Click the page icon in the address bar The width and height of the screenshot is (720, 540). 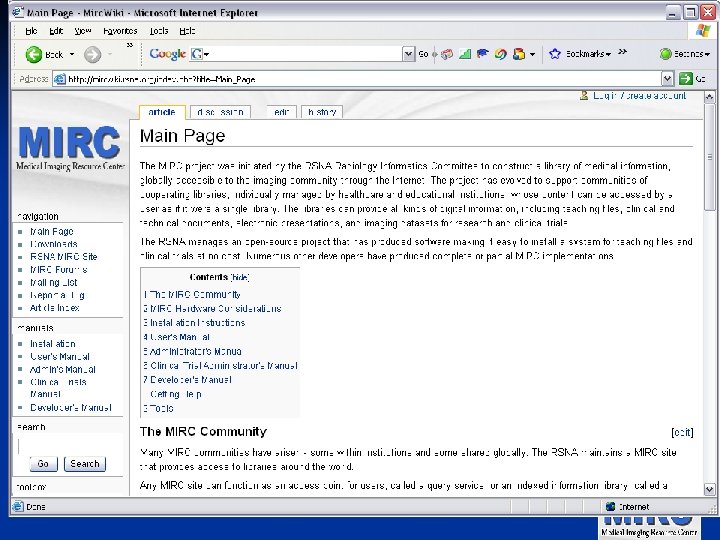pos(60,79)
